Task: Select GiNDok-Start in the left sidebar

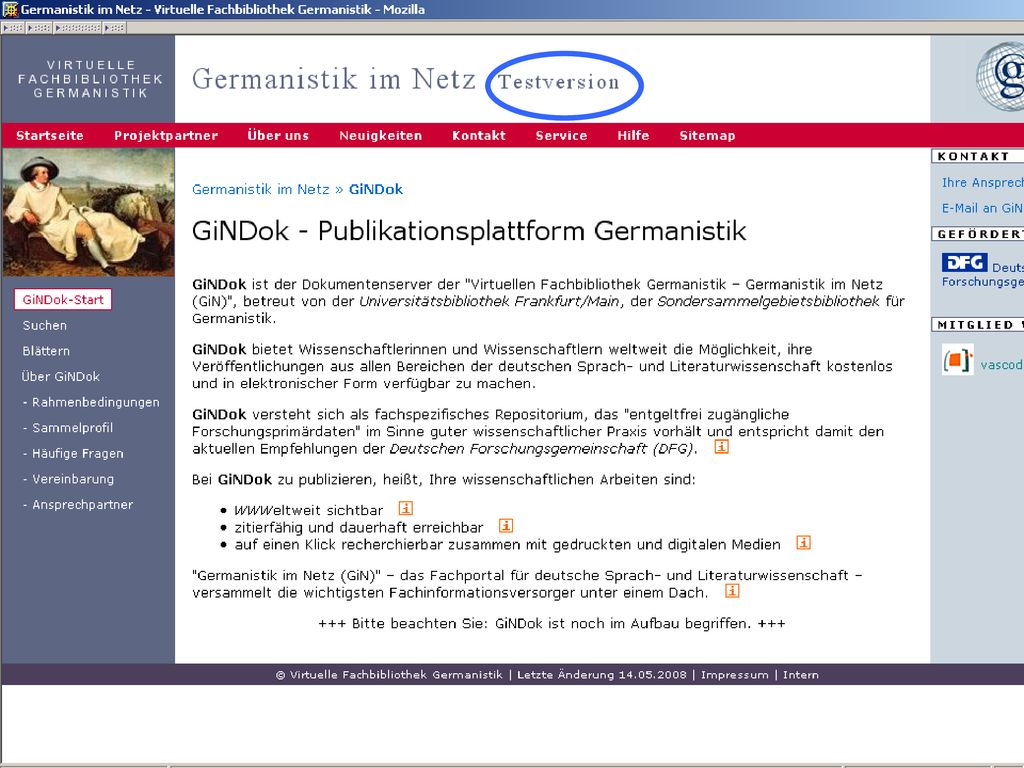Action: pyautogui.click(x=63, y=300)
